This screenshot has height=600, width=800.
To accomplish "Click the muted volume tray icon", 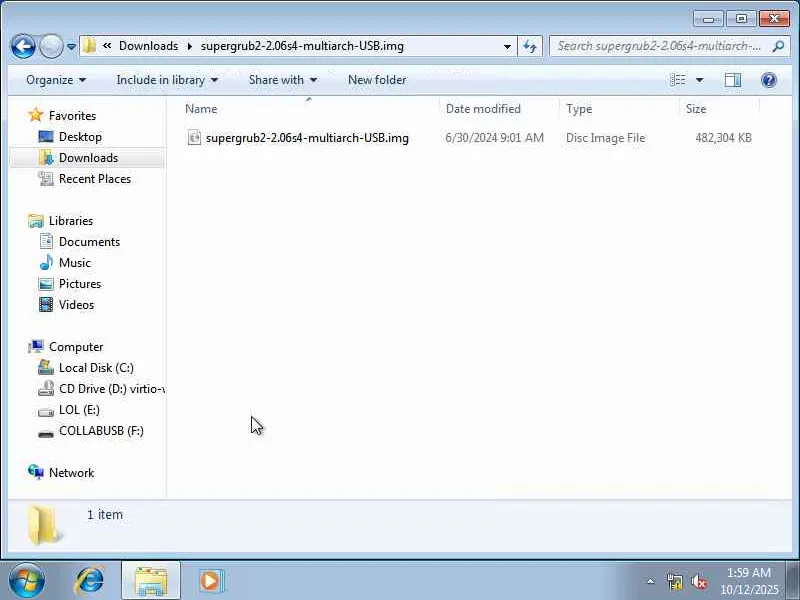I will click(x=699, y=581).
